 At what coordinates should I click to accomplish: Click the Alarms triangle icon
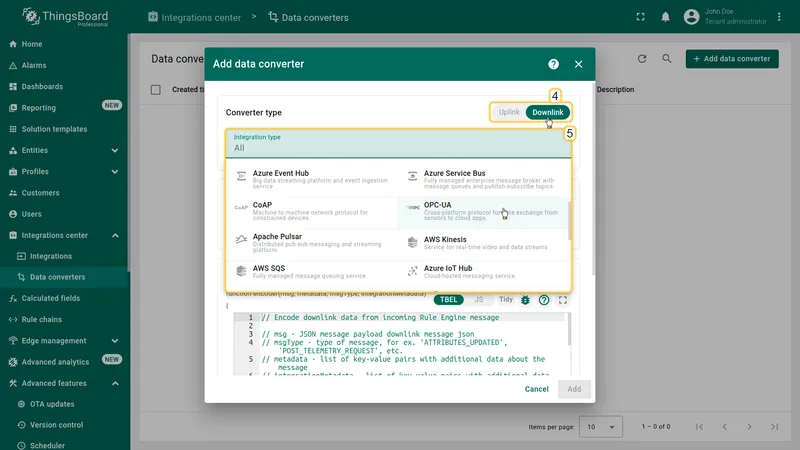(x=13, y=65)
